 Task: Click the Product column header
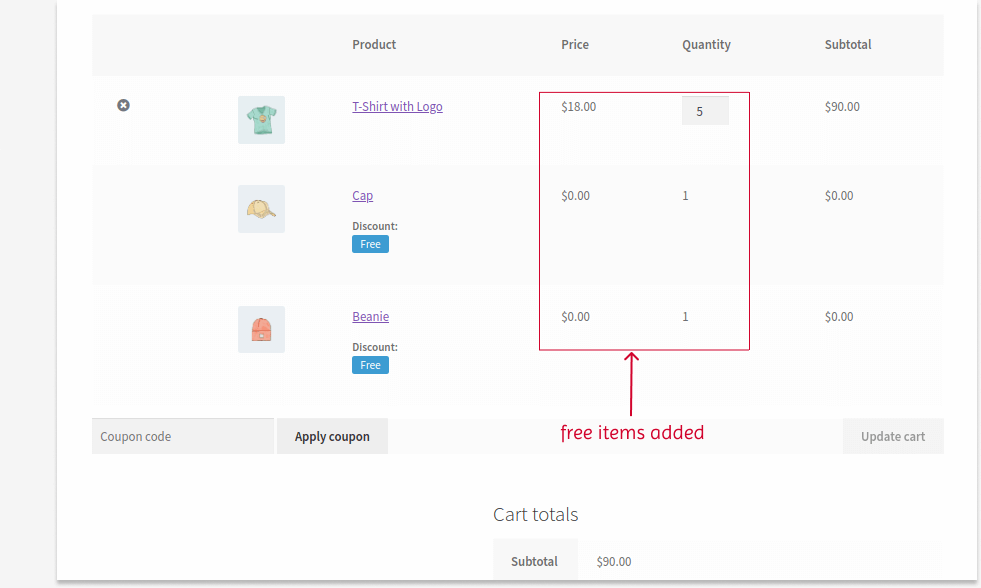pyautogui.click(x=373, y=44)
